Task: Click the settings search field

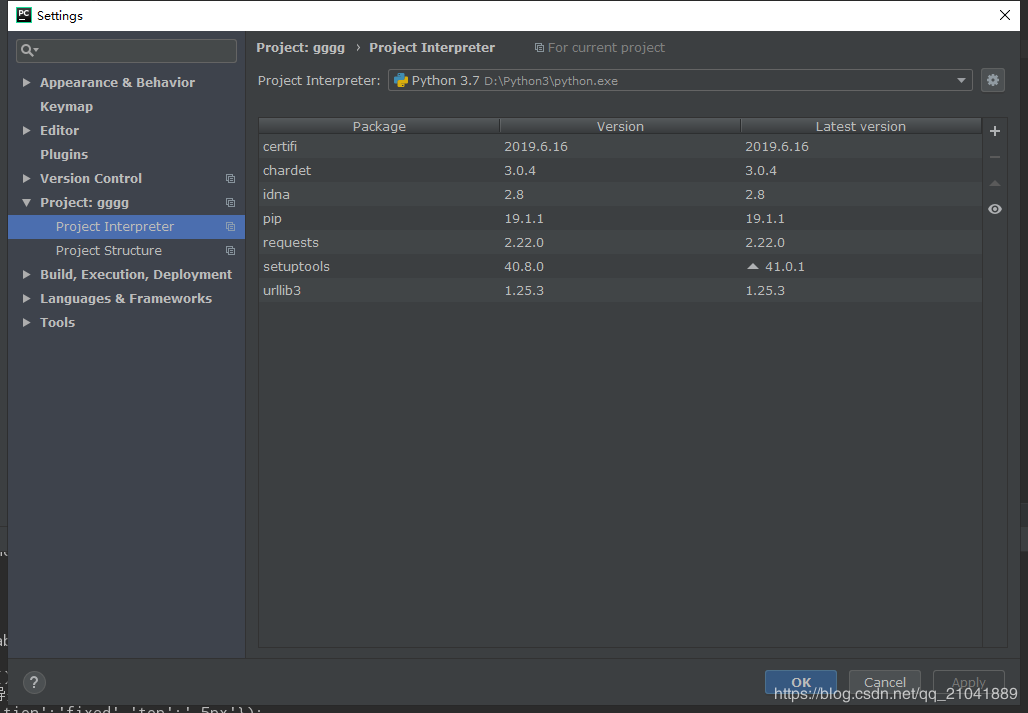Action: pyautogui.click(x=126, y=50)
